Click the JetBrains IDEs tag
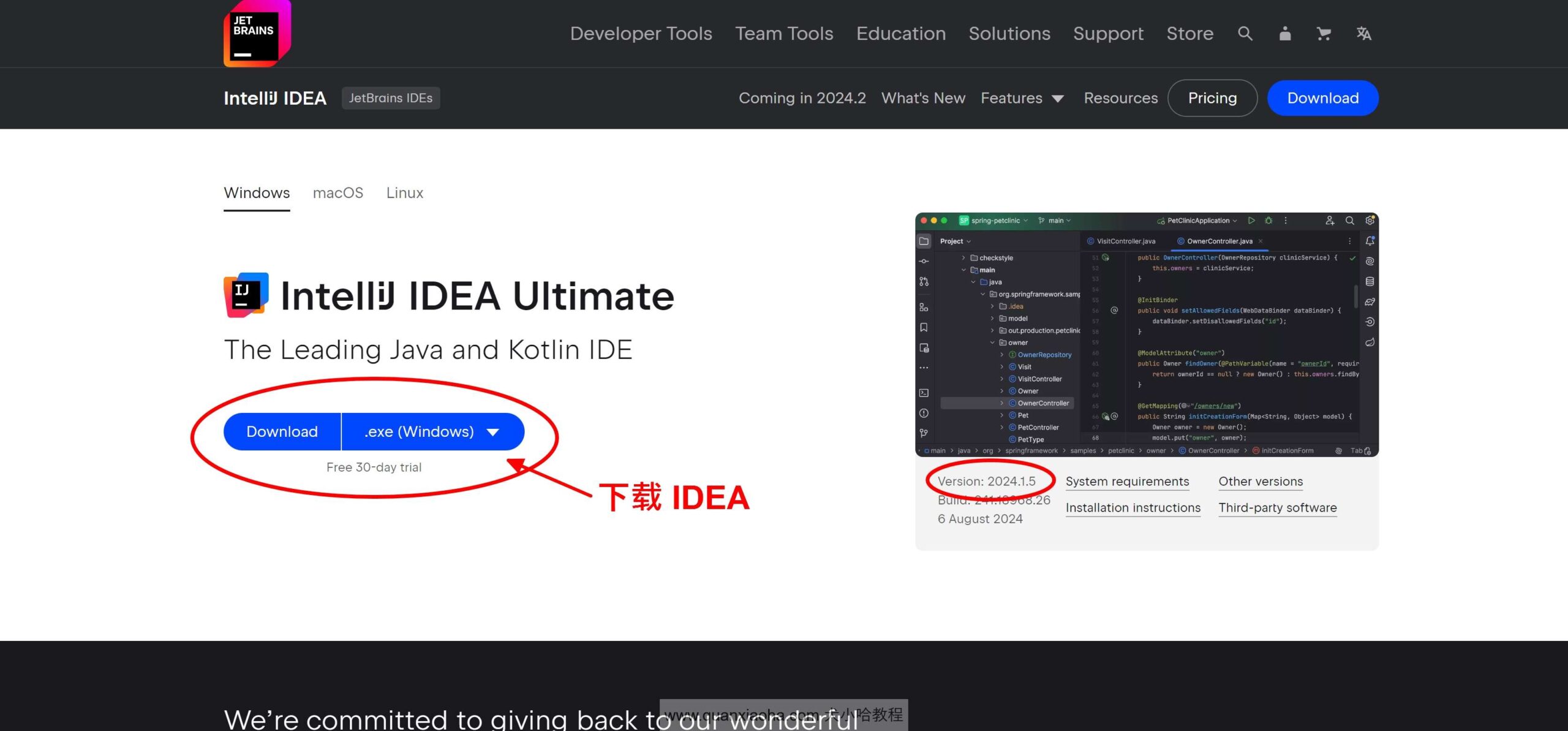This screenshot has width=1568, height=731. point(391,98)
